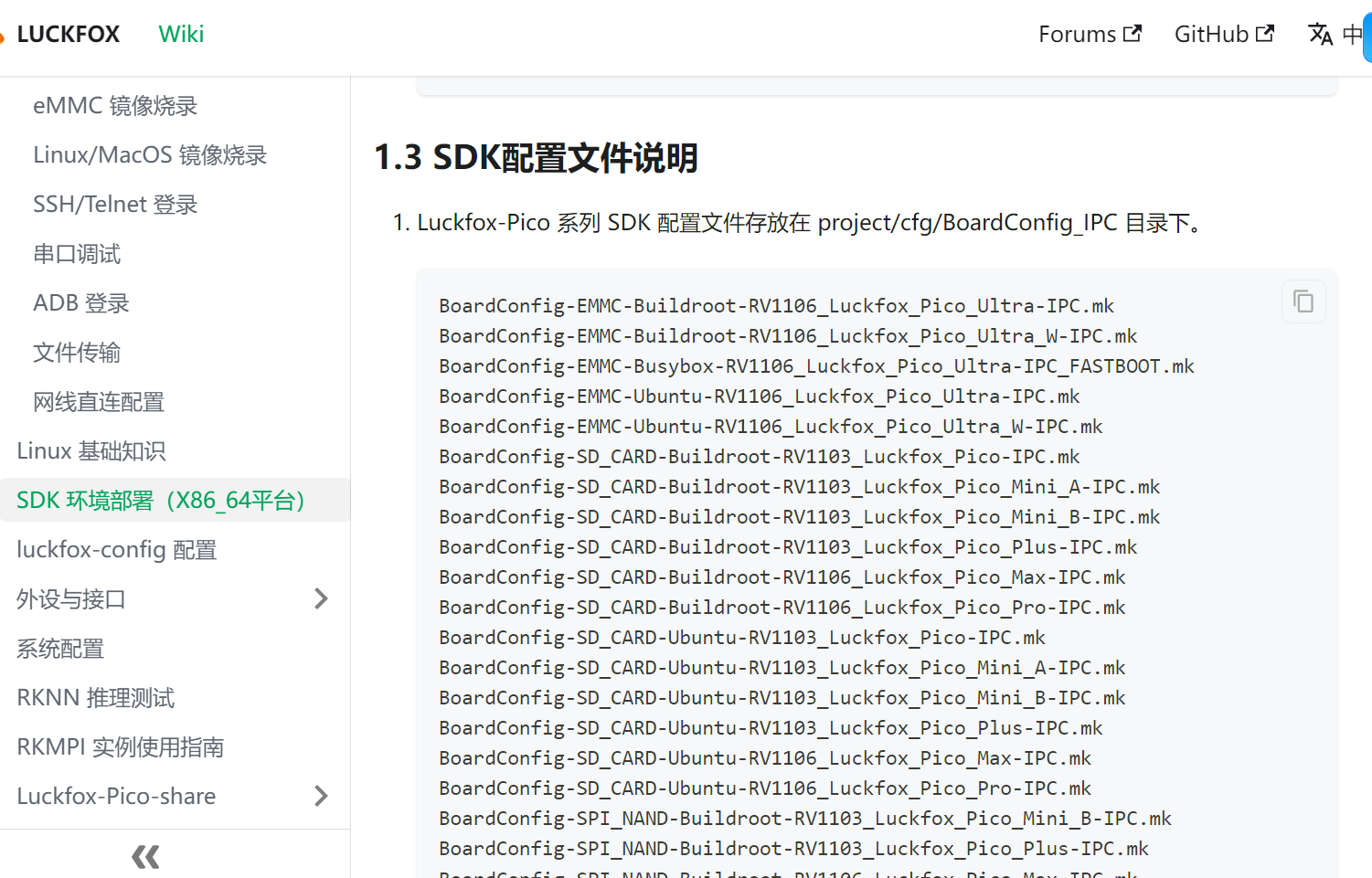Screen dimensions: 1372x878
Task: Open eMMC 镜像烧录 sidebar page
Action: 115,106
